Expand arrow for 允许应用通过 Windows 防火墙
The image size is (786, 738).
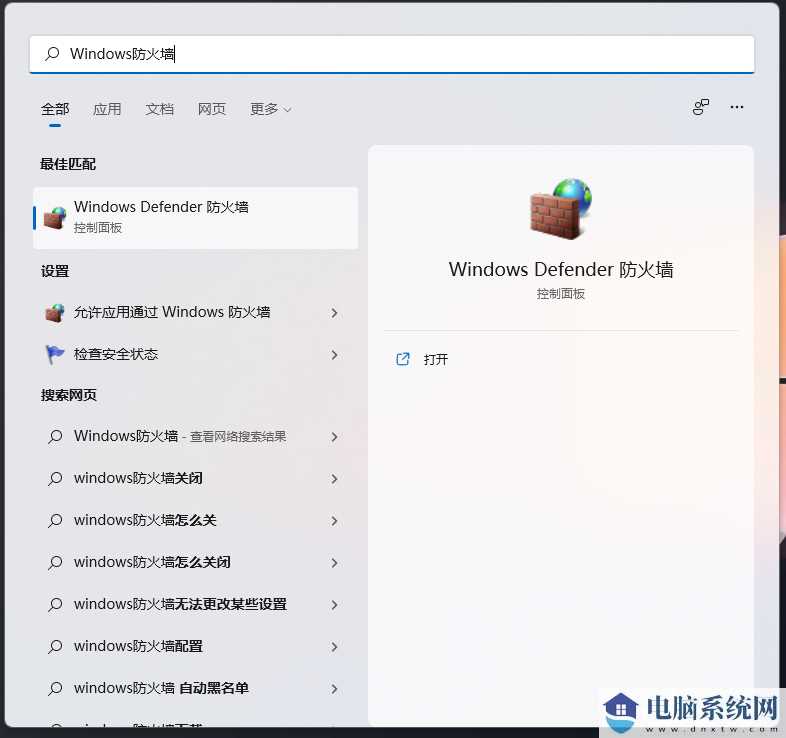[334, 313]
